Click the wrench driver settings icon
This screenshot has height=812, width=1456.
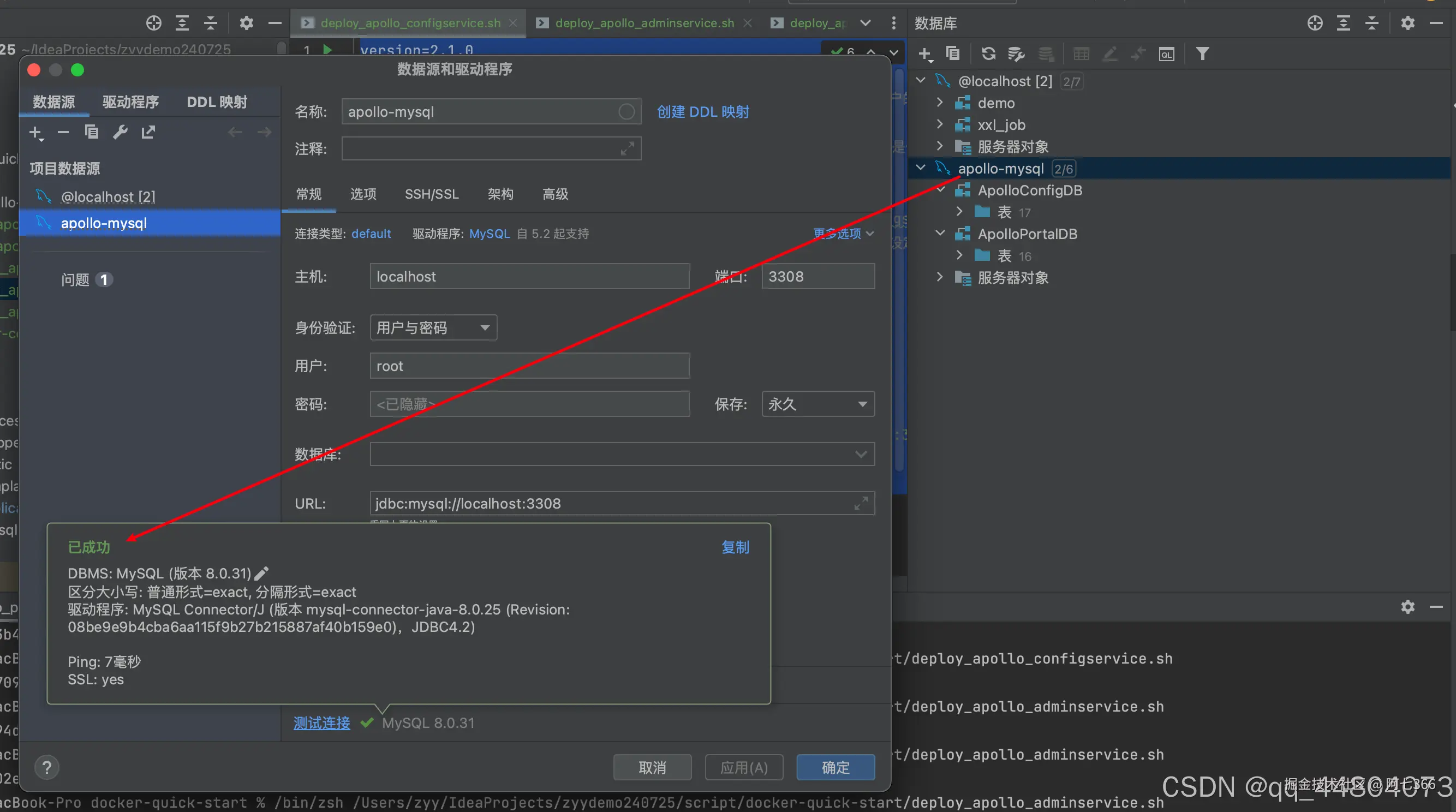120,132
